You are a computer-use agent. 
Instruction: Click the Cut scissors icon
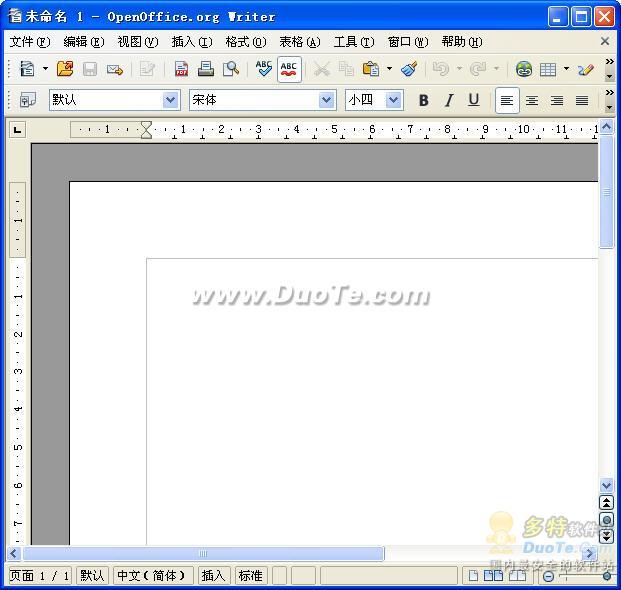(x=322, y=69)
